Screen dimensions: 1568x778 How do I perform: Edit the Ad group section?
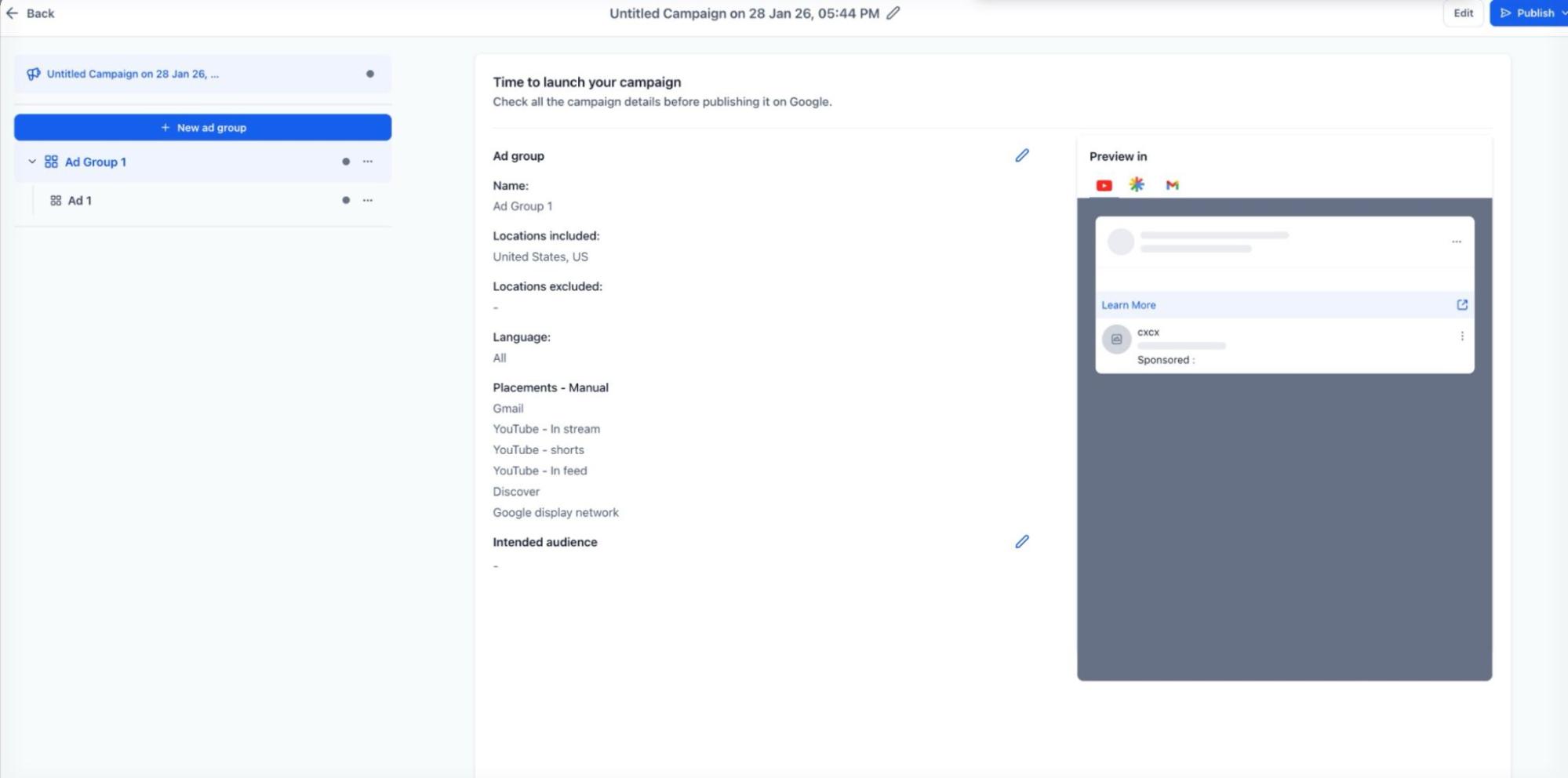click(1021, 155)
